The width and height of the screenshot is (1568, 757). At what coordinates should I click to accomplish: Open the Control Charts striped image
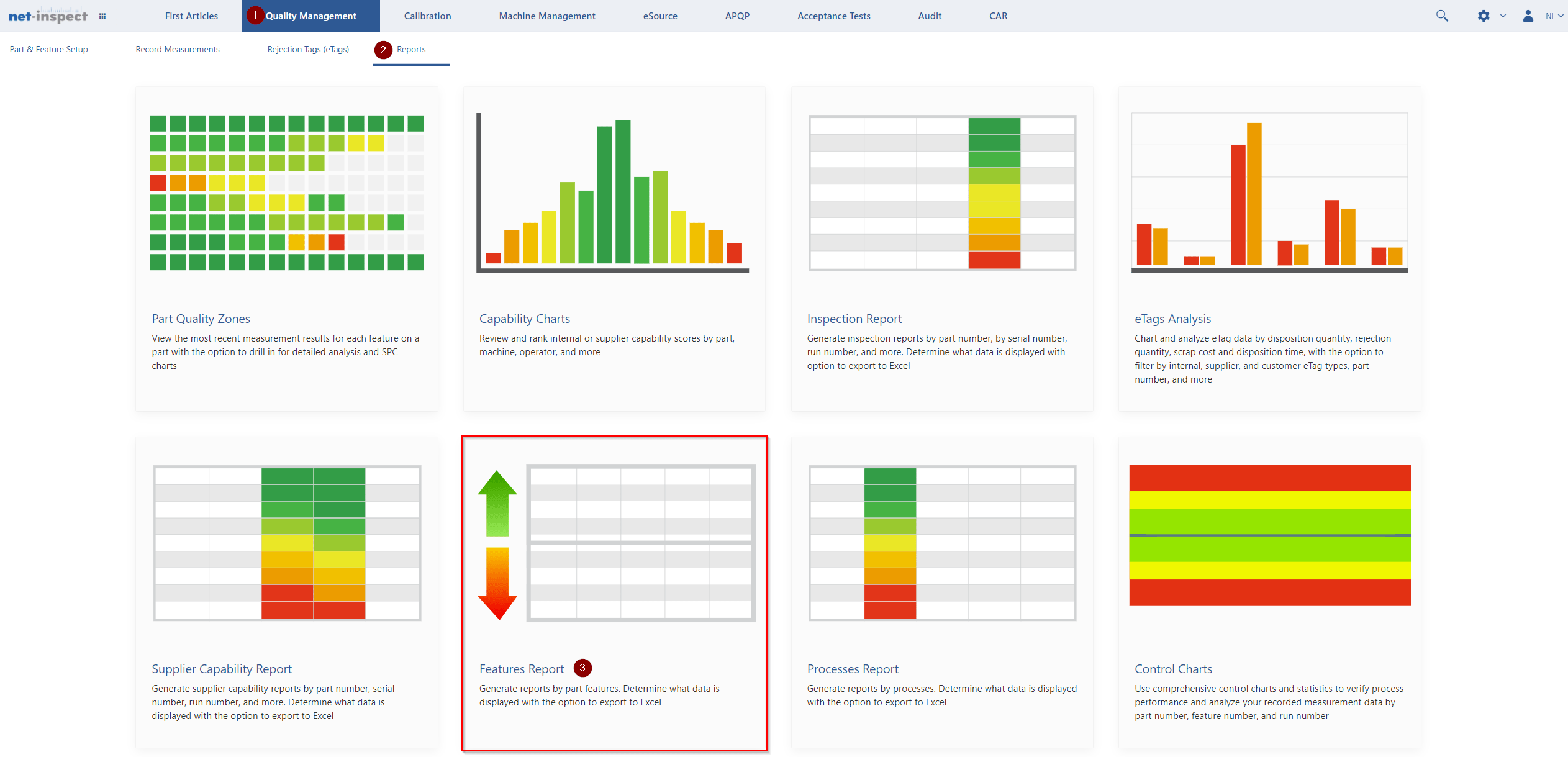[1269, 535]
